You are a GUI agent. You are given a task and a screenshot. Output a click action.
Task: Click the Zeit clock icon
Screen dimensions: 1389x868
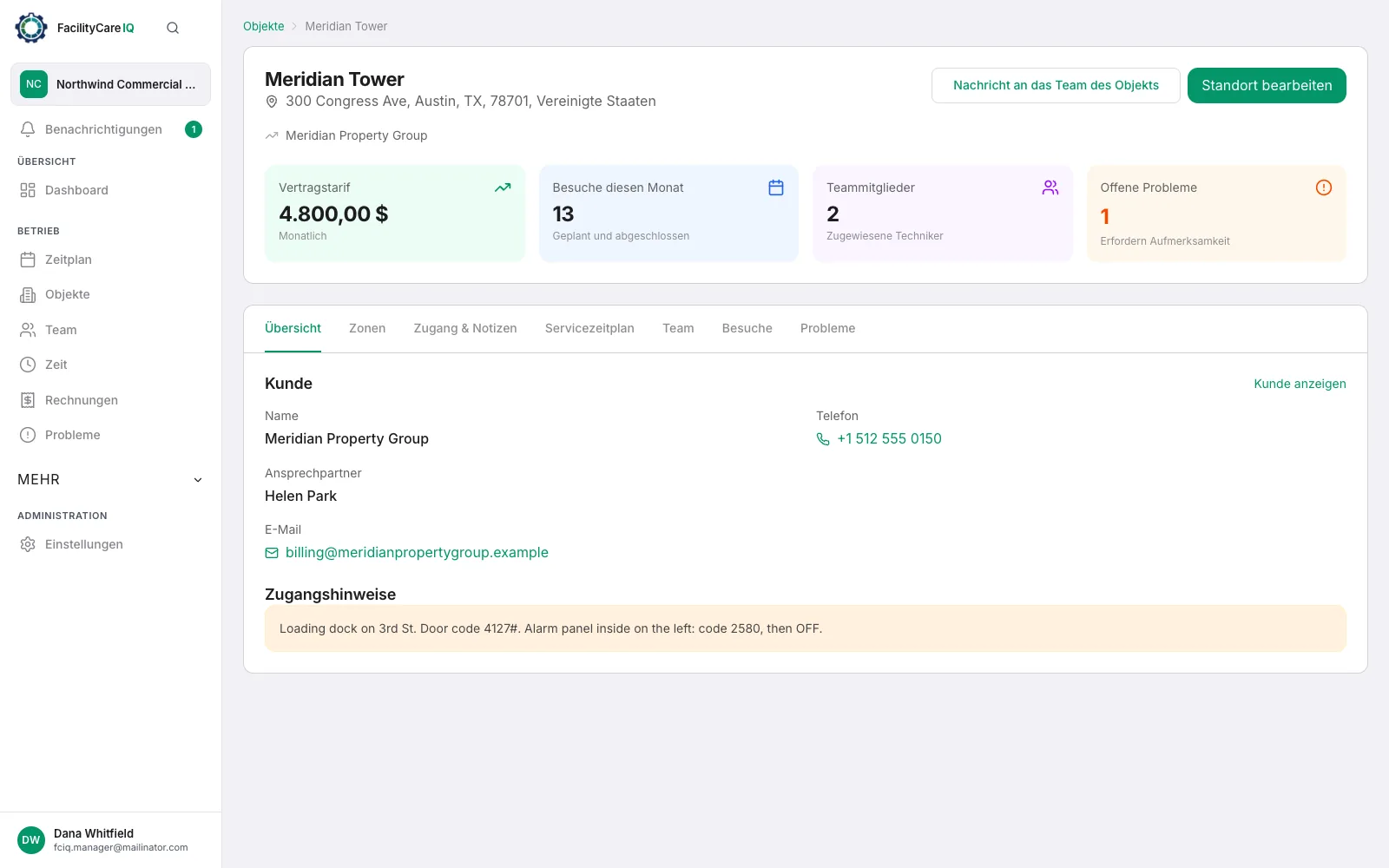tap(28, 365)
